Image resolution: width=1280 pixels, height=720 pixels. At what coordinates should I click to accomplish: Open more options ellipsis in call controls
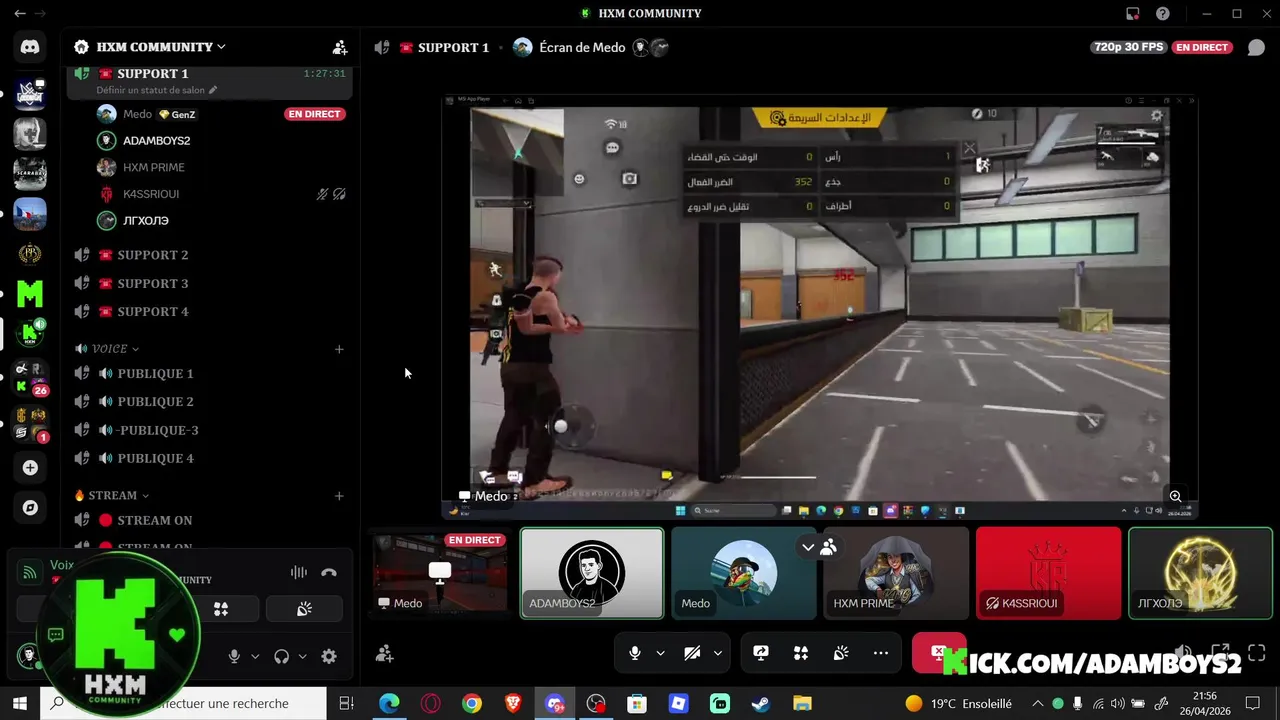(881, 653)
